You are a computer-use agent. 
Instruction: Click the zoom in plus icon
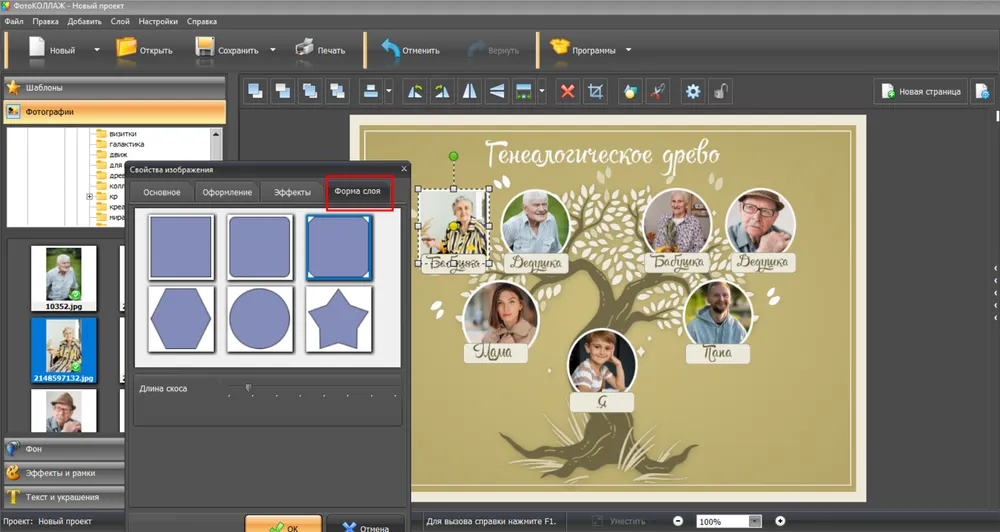(780, 521)
